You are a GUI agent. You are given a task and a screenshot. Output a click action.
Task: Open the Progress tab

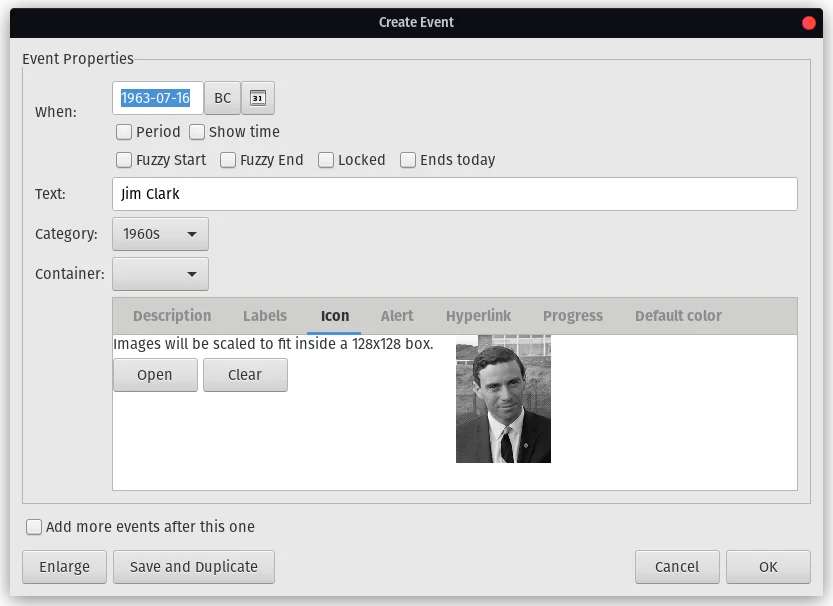[572, 316]
